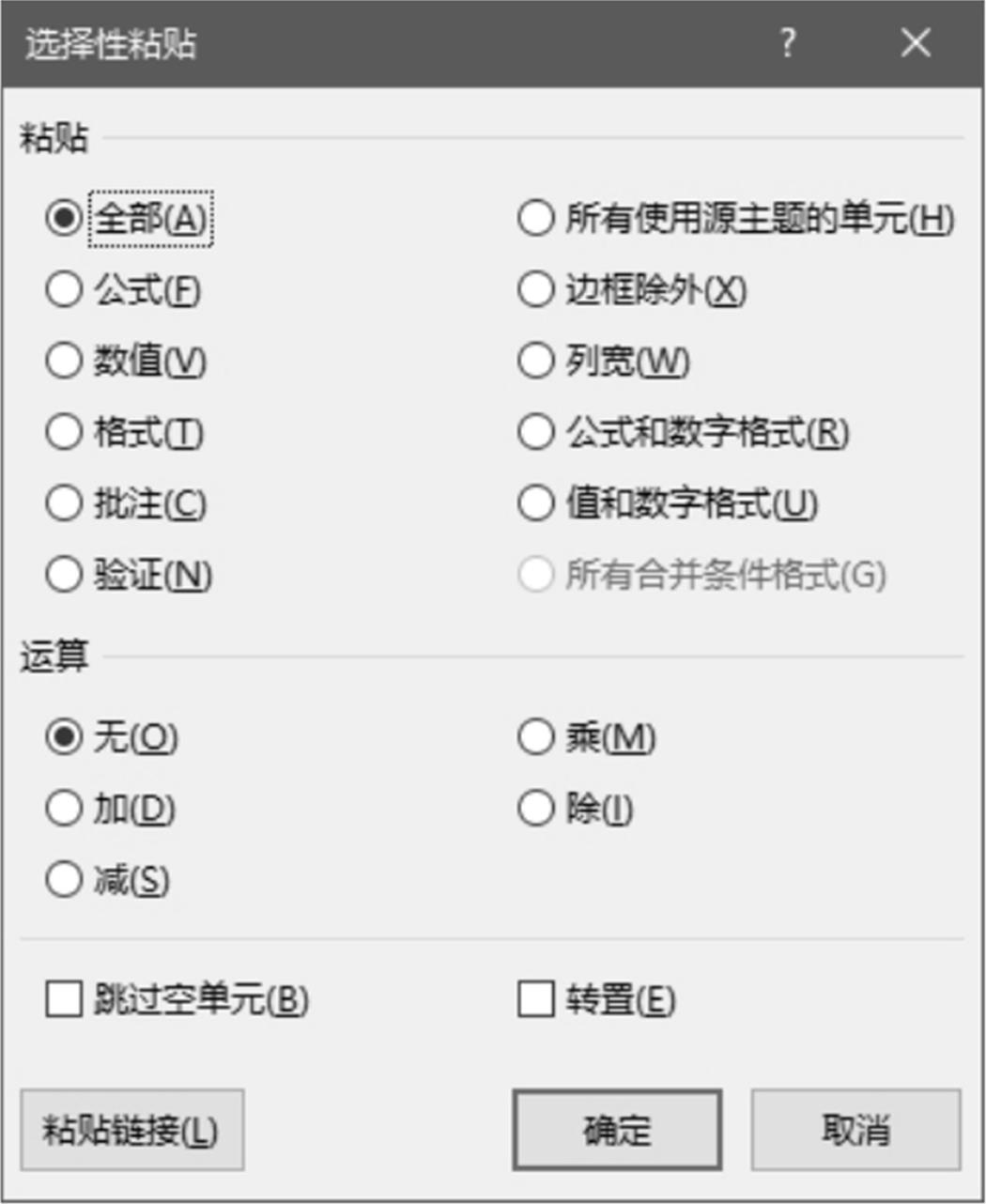Enable the 跳过空单元(B) checkbox
Image resolution: width=986 pixels, height=1204 pixels.
64,999
